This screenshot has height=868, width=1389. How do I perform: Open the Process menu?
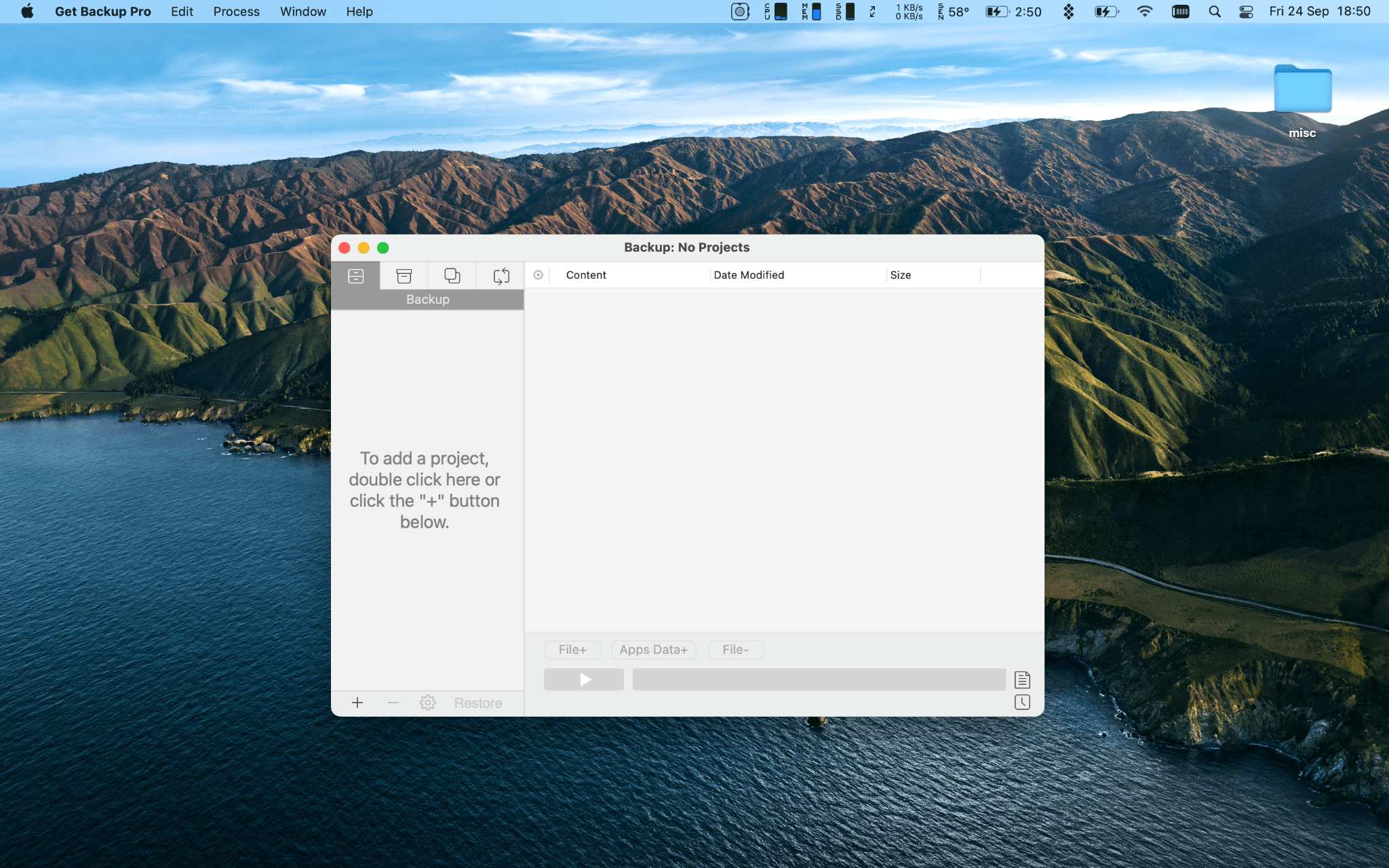(237, 12)
